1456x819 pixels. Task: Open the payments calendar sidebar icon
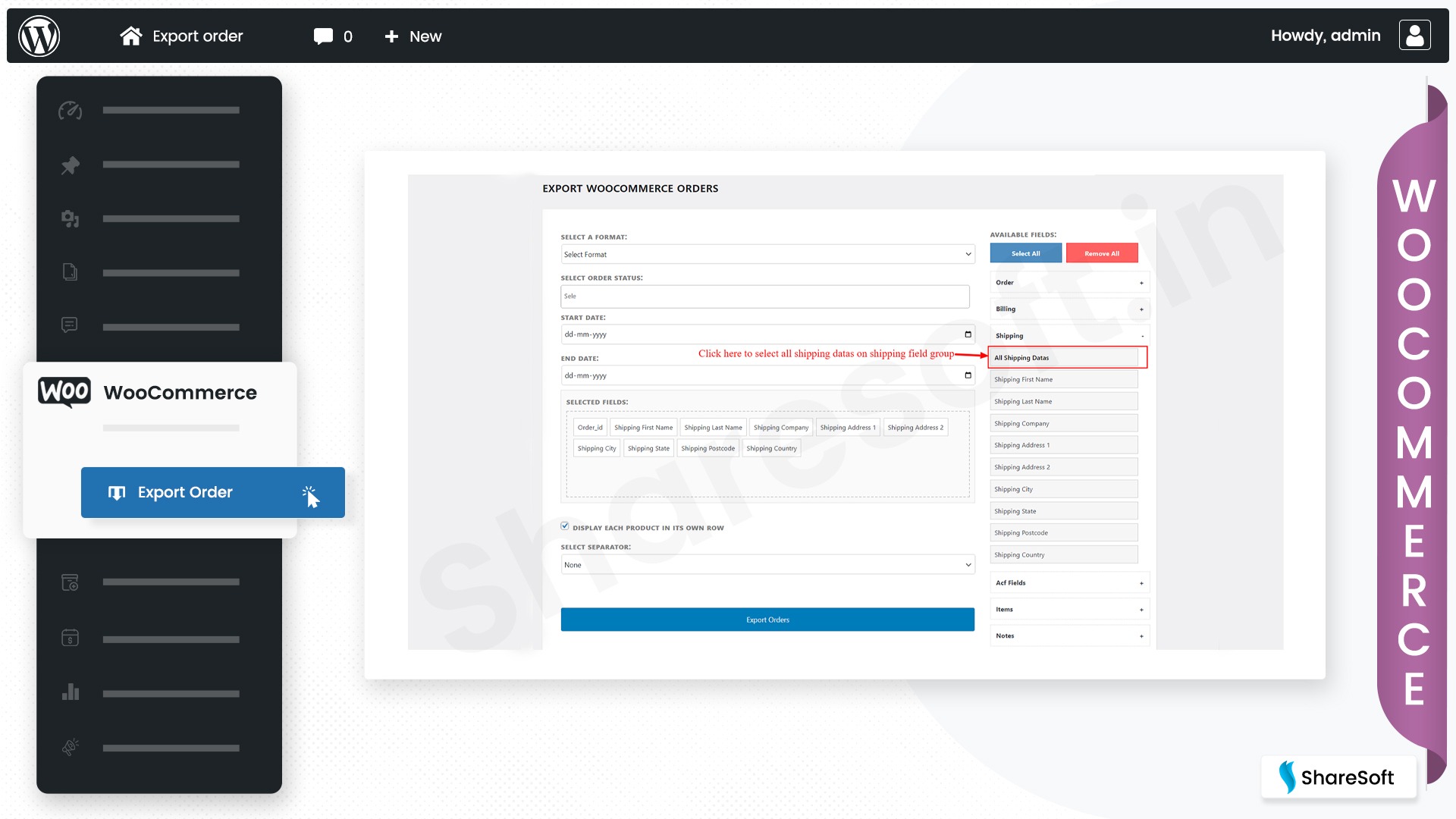point(70,639)
